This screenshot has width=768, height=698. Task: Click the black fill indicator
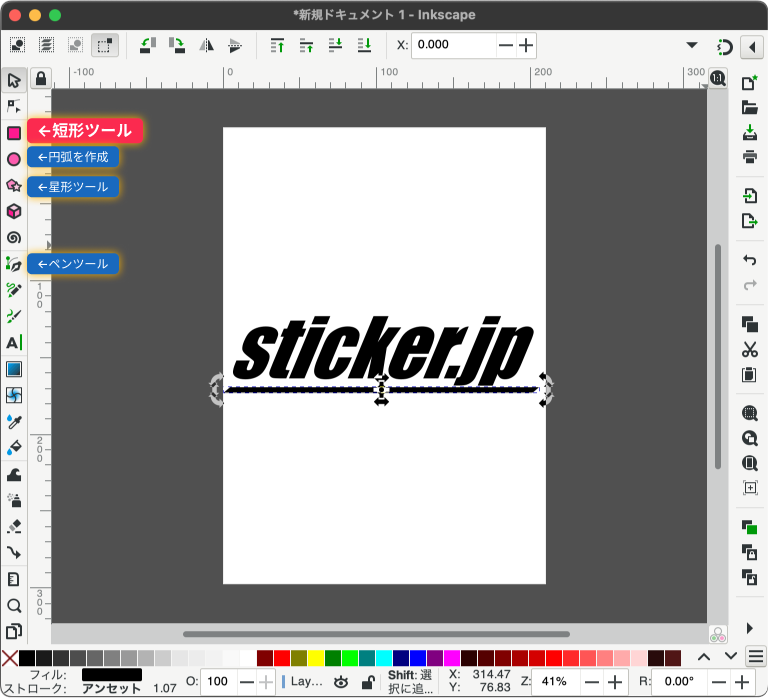coord(112,674)
